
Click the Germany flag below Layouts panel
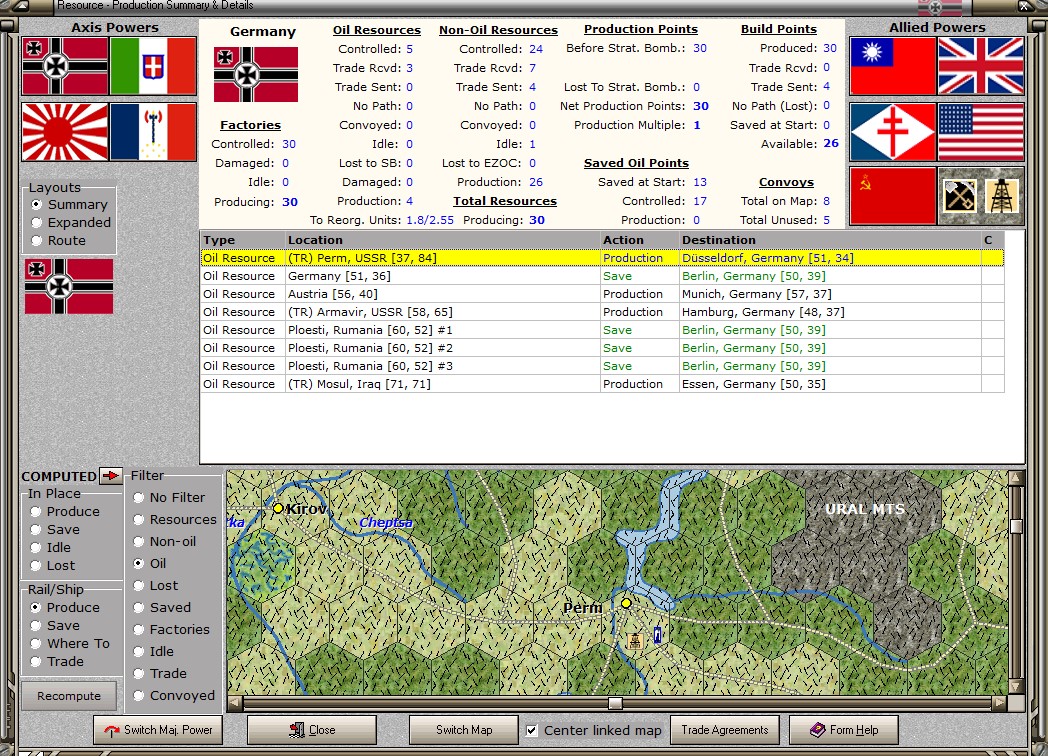point(69,287)
